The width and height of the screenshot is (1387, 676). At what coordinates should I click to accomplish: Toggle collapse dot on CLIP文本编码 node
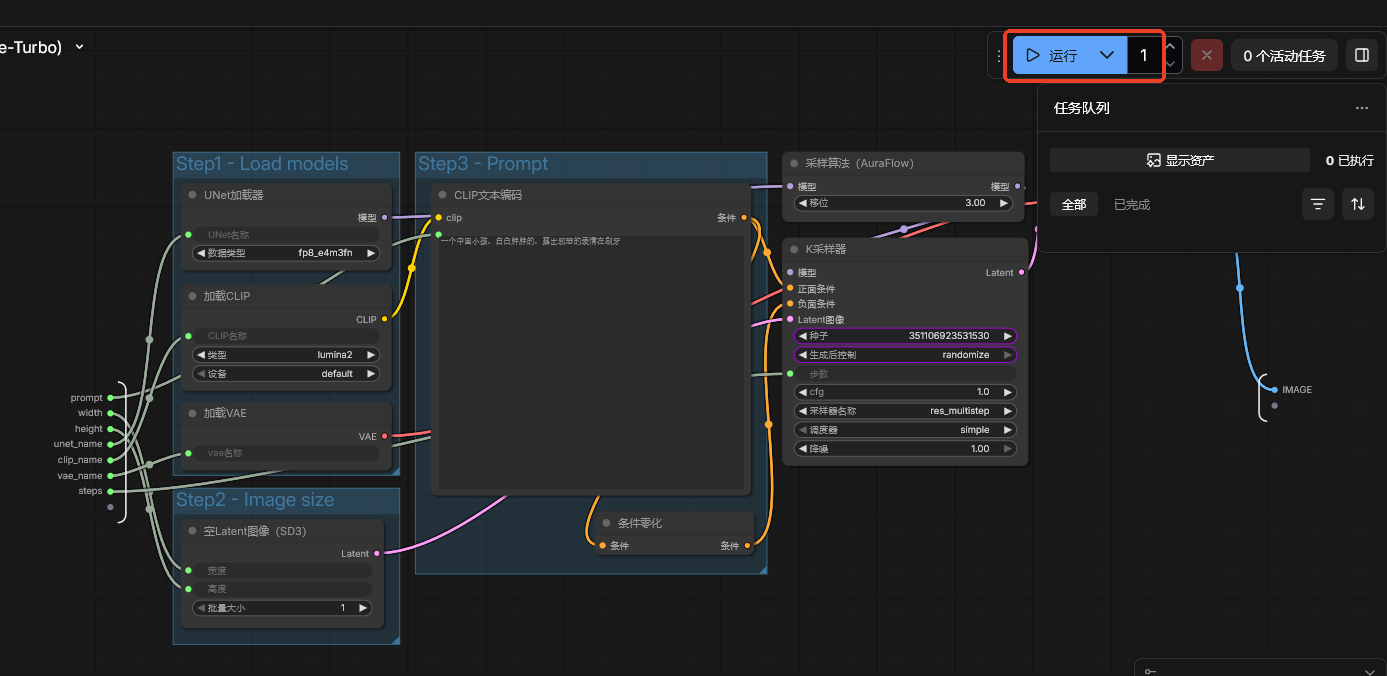coord(442,195)
